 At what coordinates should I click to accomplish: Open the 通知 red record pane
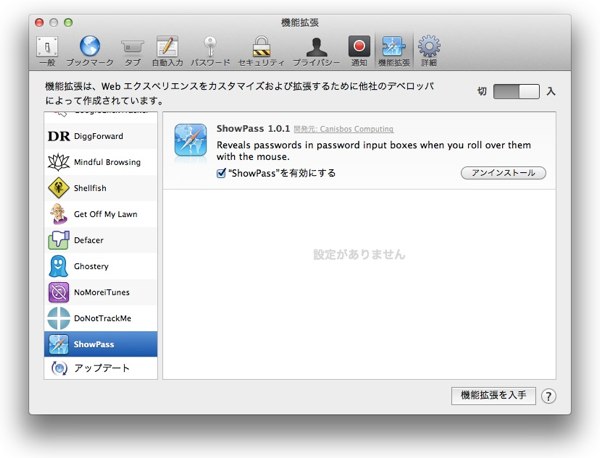tap(359, 51)
